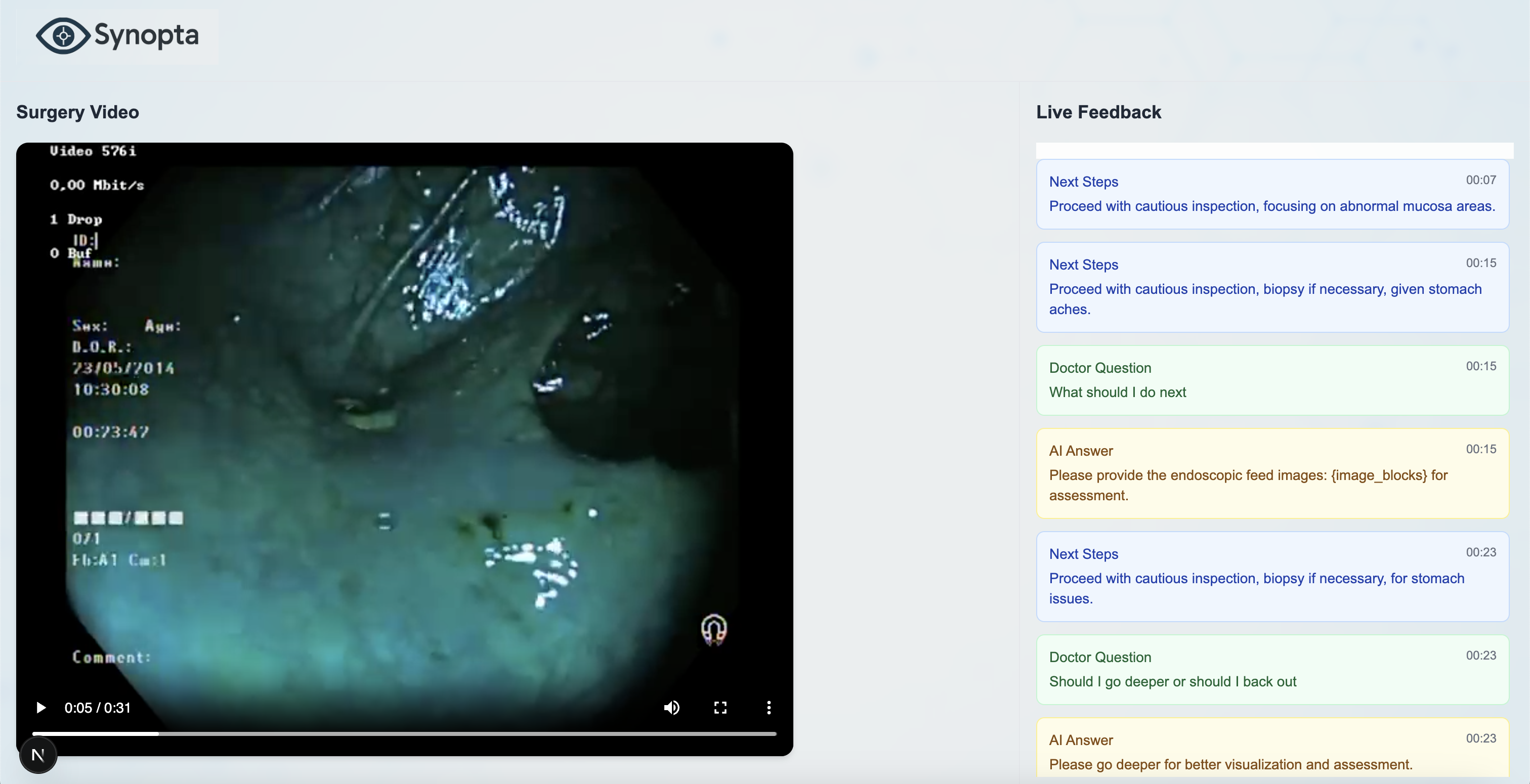Screen dimensions: 1530x784
Task: Click the endoscopy video frame
Action: click(x=404, y=416)
